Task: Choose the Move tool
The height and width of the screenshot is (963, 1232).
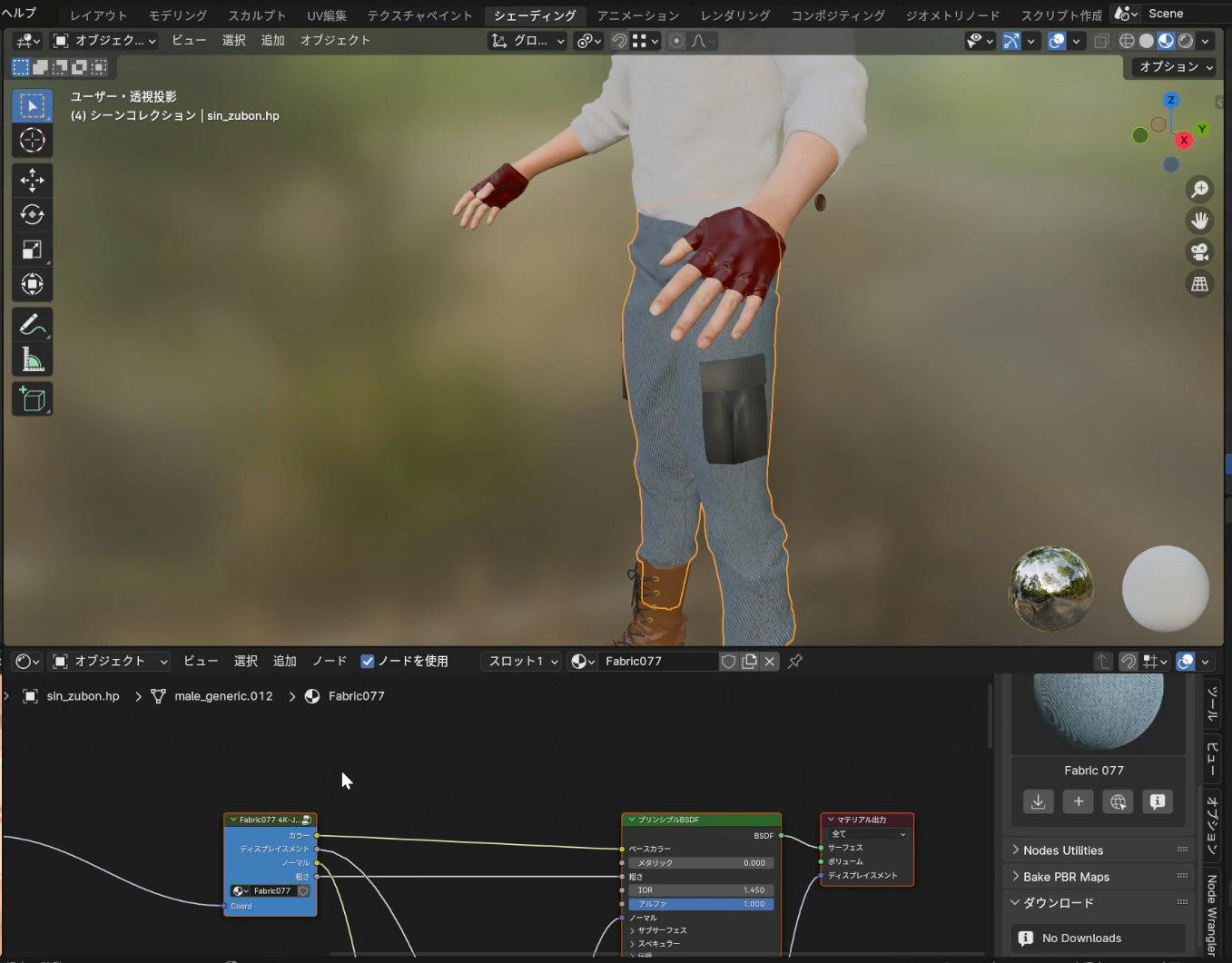Action: pyautogui.click(x=32, y=180)
